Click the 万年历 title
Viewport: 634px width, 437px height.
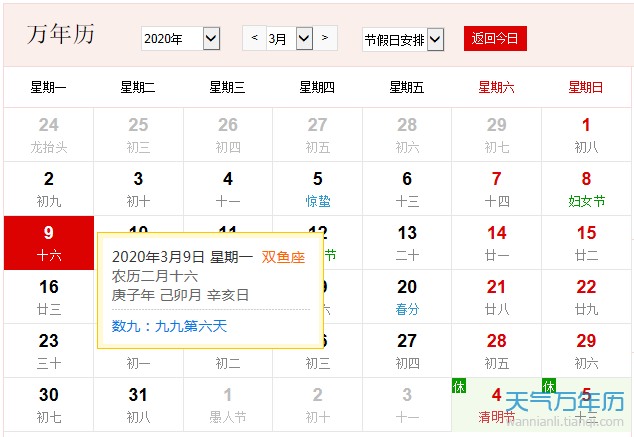61,34
